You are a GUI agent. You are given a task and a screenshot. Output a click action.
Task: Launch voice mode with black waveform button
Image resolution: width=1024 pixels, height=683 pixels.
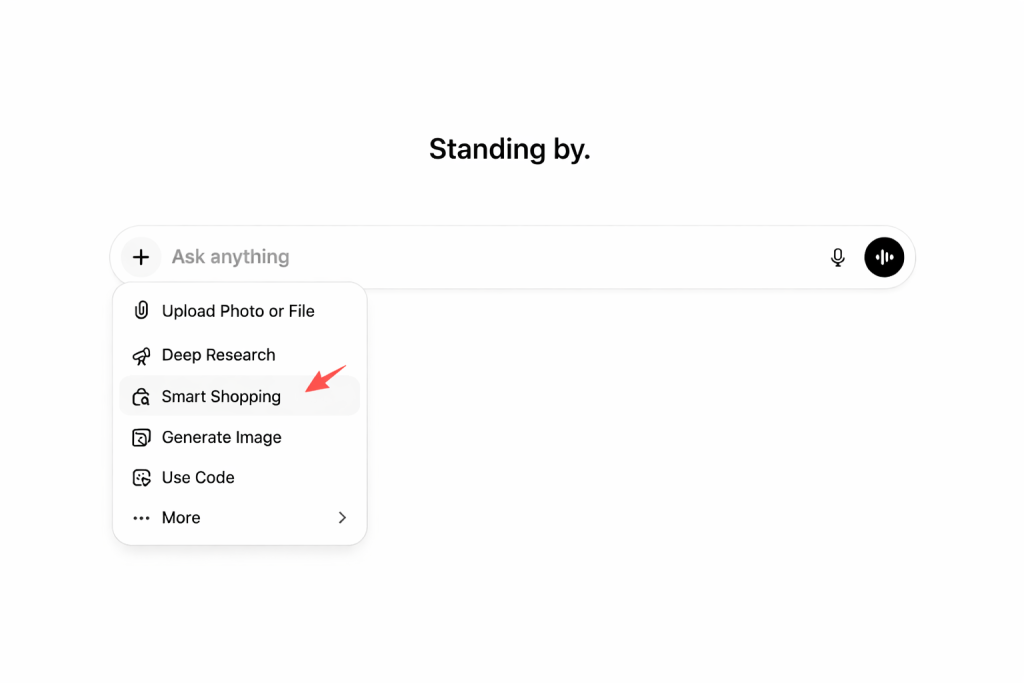(x=884, y=257)
